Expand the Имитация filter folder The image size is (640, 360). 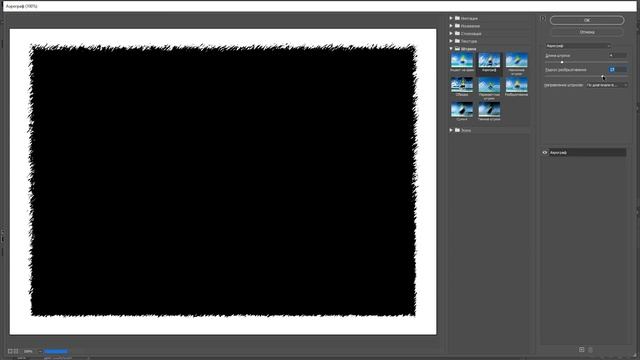click(x=451, y=18)
